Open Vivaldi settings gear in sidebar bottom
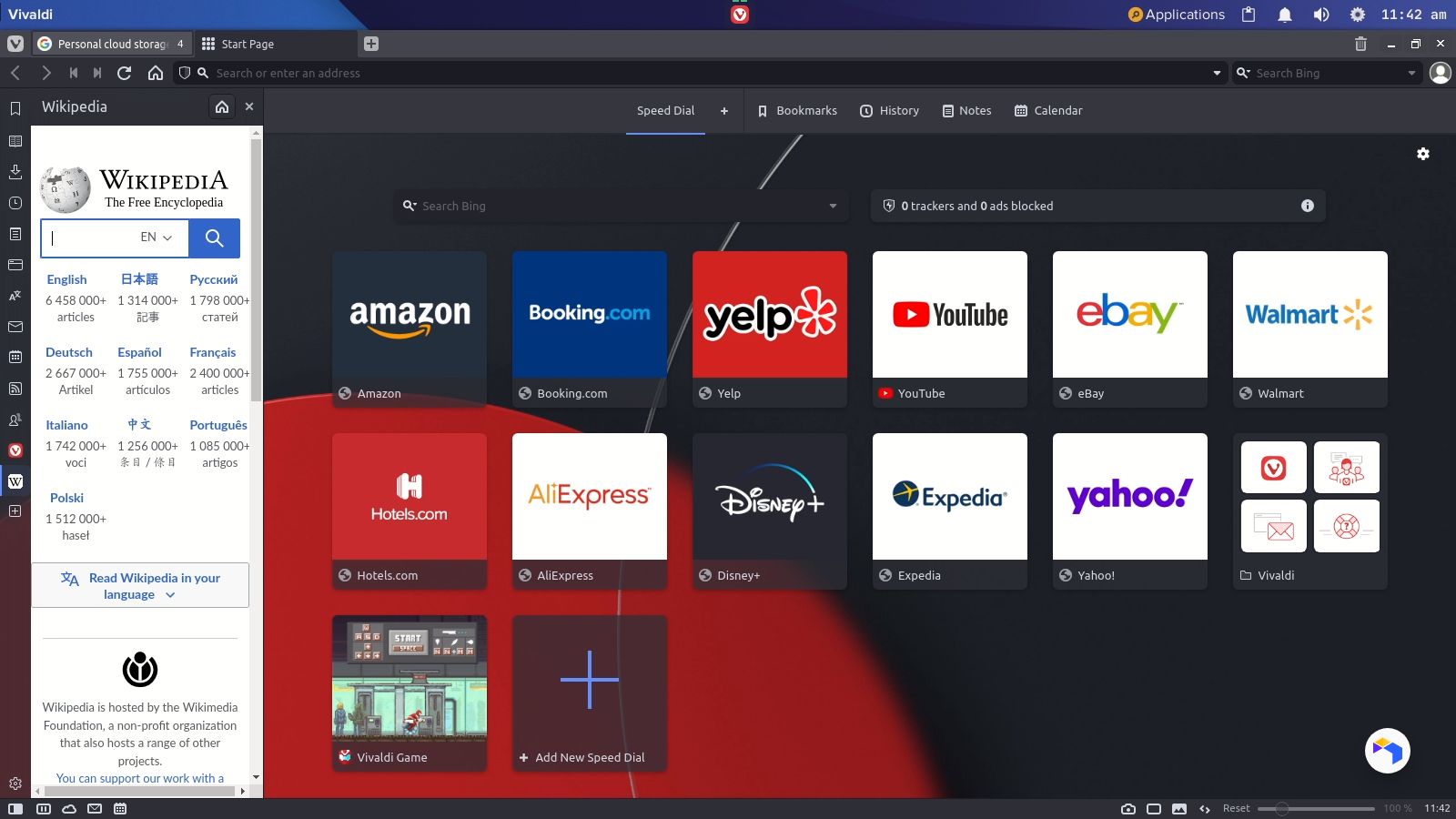This screenshot has width=1456, height=819. 15,784
